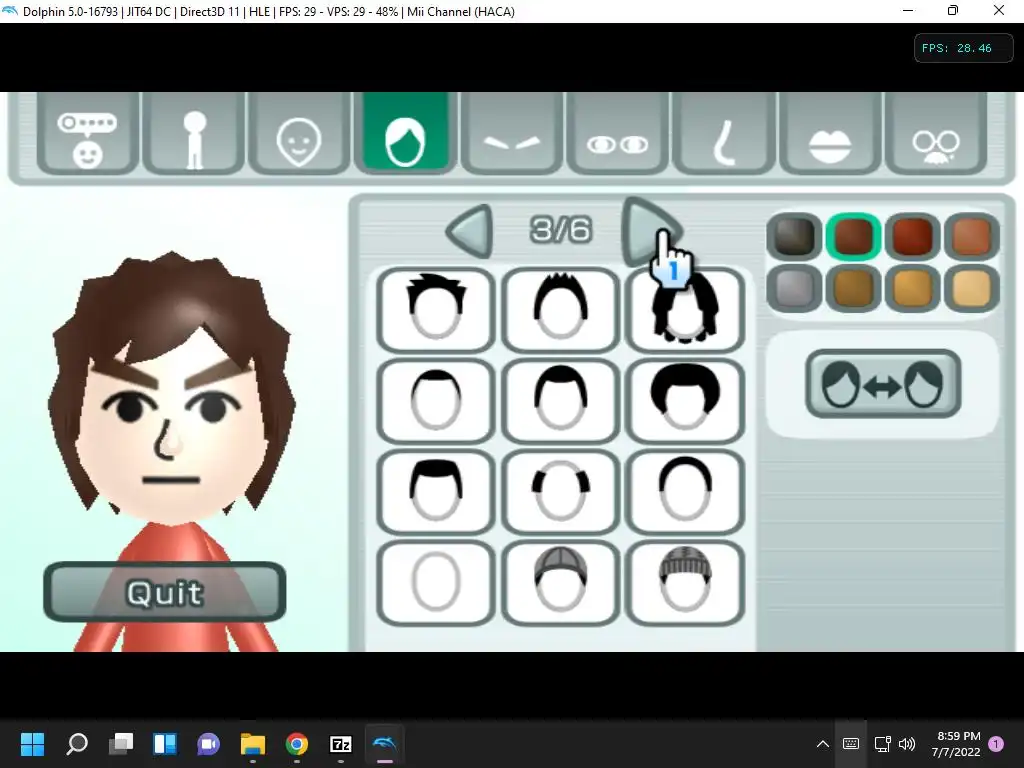Select the medium brown hair color in the bottom color row
The height and width of the screenshot is (768, 1024).
854,288
